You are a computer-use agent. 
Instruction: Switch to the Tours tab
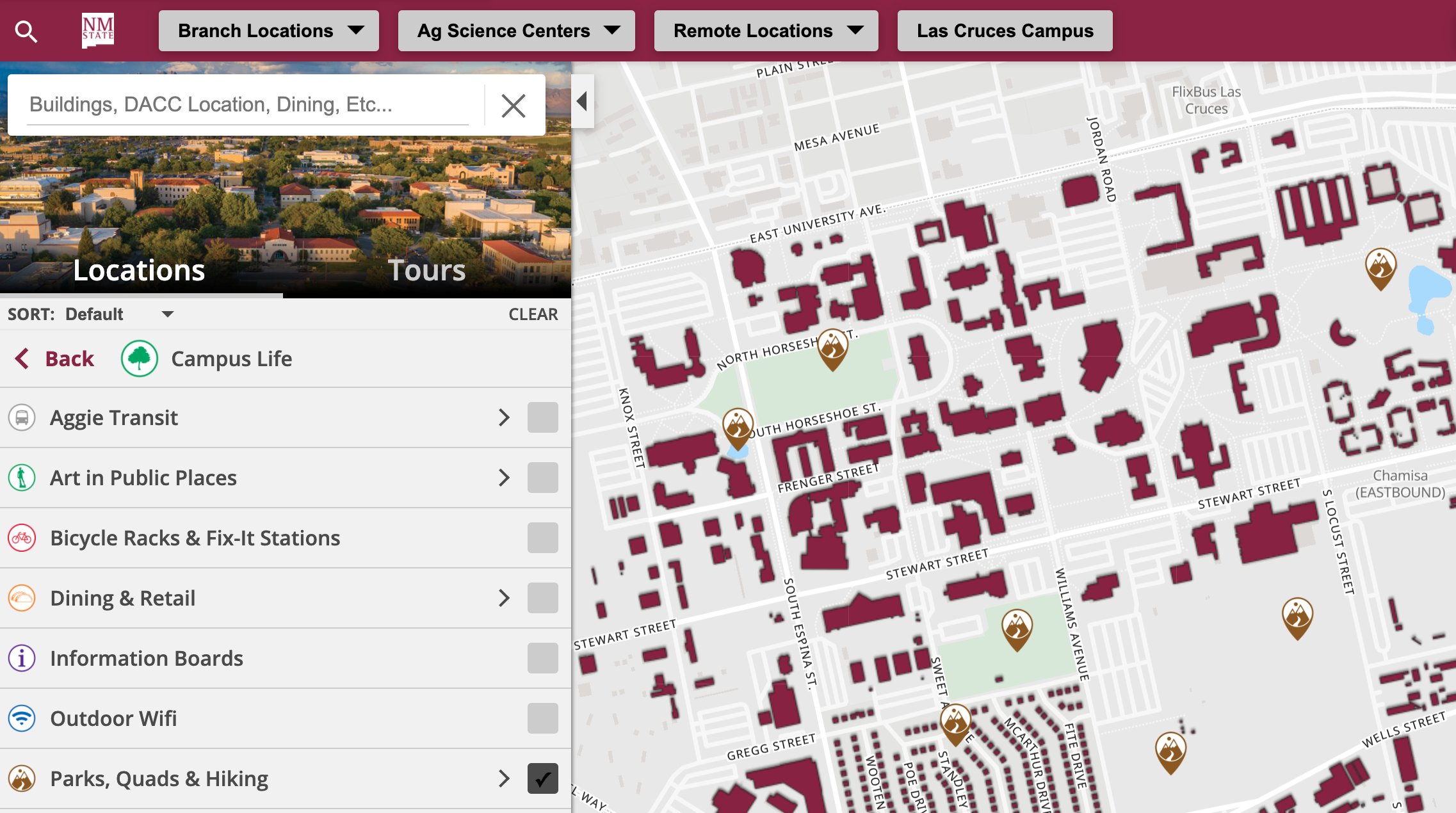click(x=426, y=270)
